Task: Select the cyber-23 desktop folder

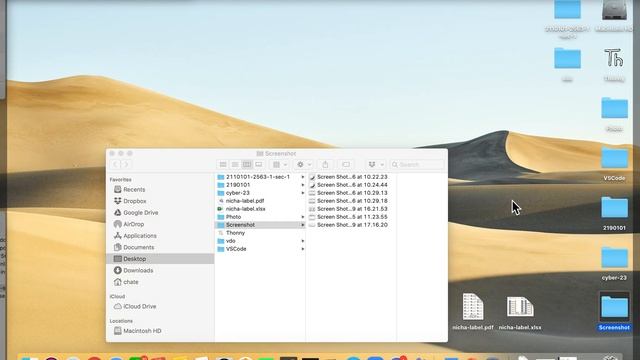Action: pyautogui.click(x=614, y=263)
